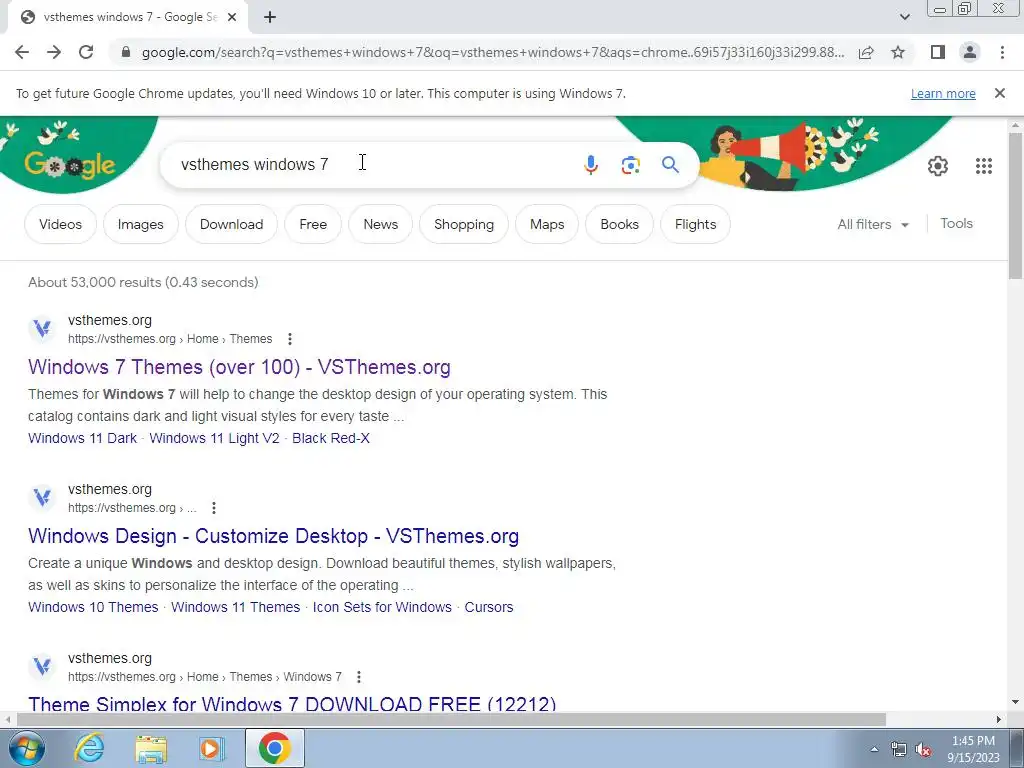Open the muted volume tray icon

923,750
